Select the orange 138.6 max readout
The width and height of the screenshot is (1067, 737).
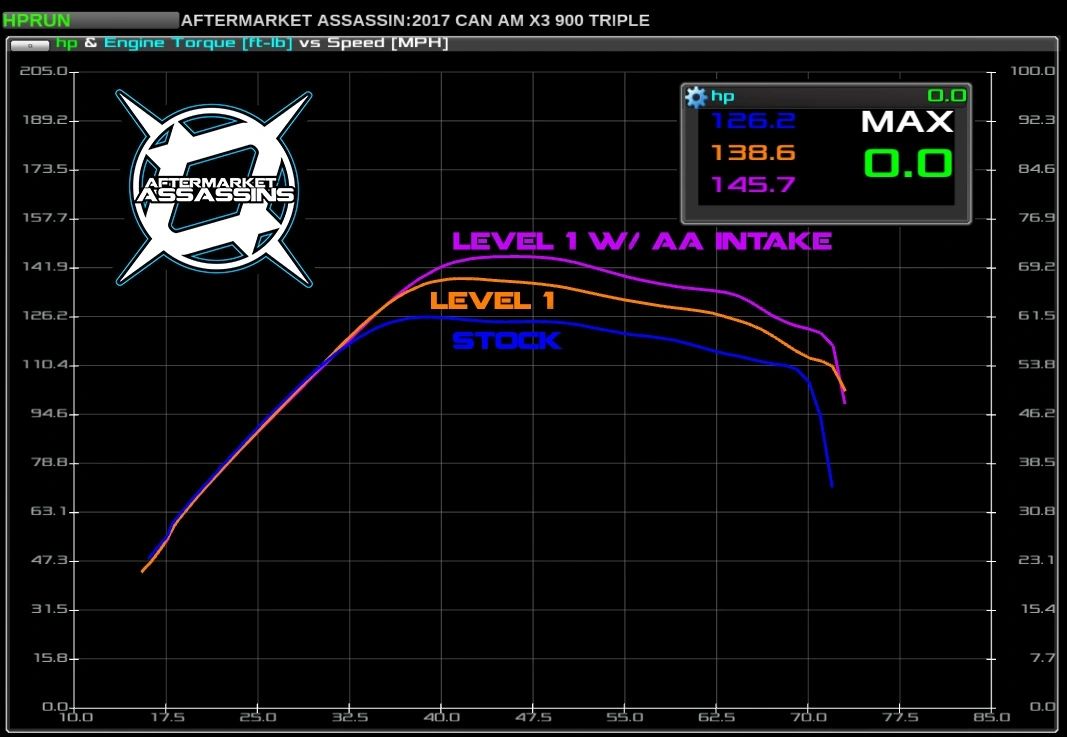[x=753, y=152]
